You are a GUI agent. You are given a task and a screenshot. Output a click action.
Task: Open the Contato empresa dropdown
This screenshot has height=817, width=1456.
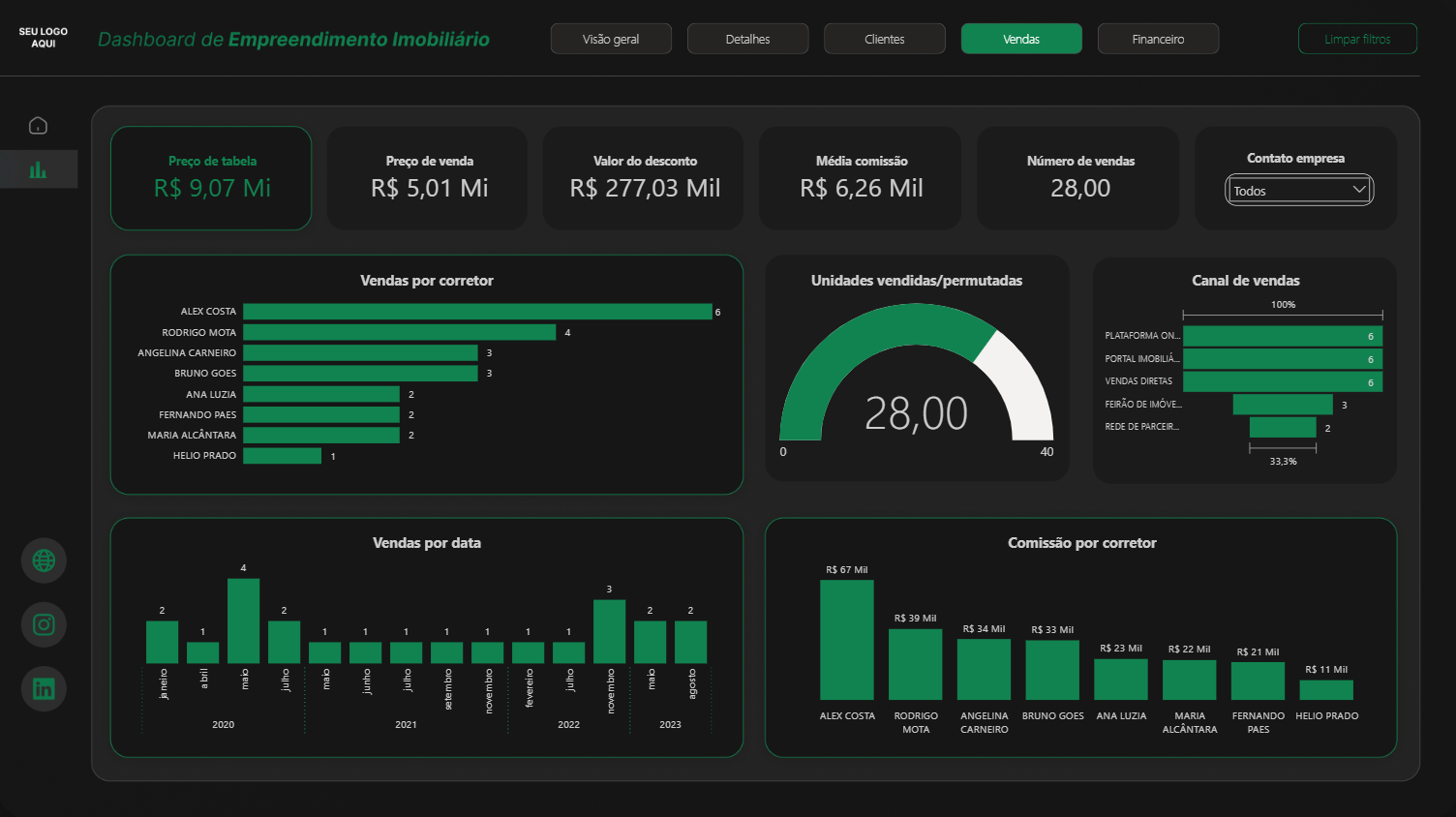(x=1298, y=190)
